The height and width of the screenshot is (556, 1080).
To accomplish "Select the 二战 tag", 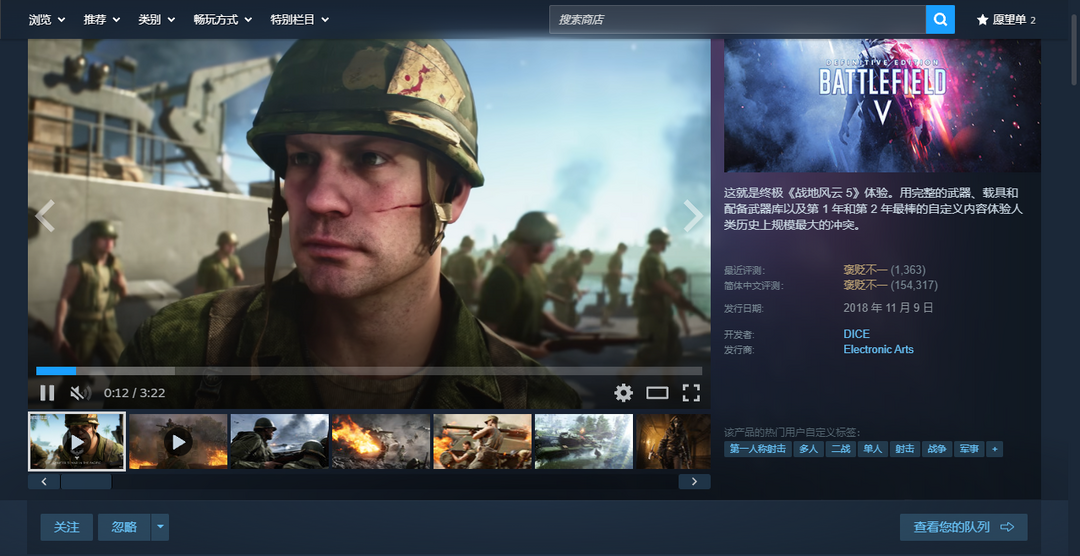I will (x=840, y=449).
